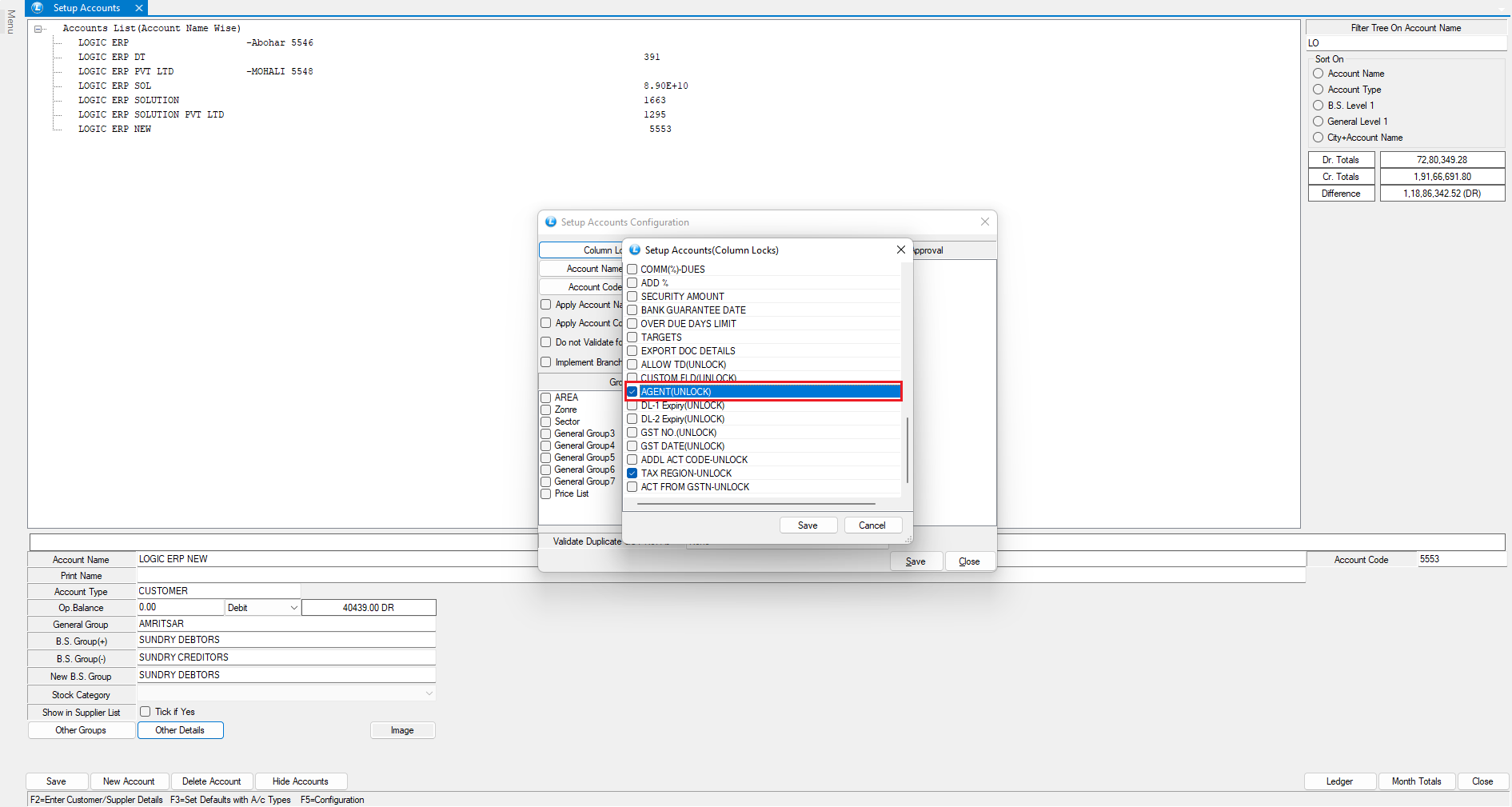
Task: Tick the Show in Supplier List checkbox
Action: (x=146, y=712)
